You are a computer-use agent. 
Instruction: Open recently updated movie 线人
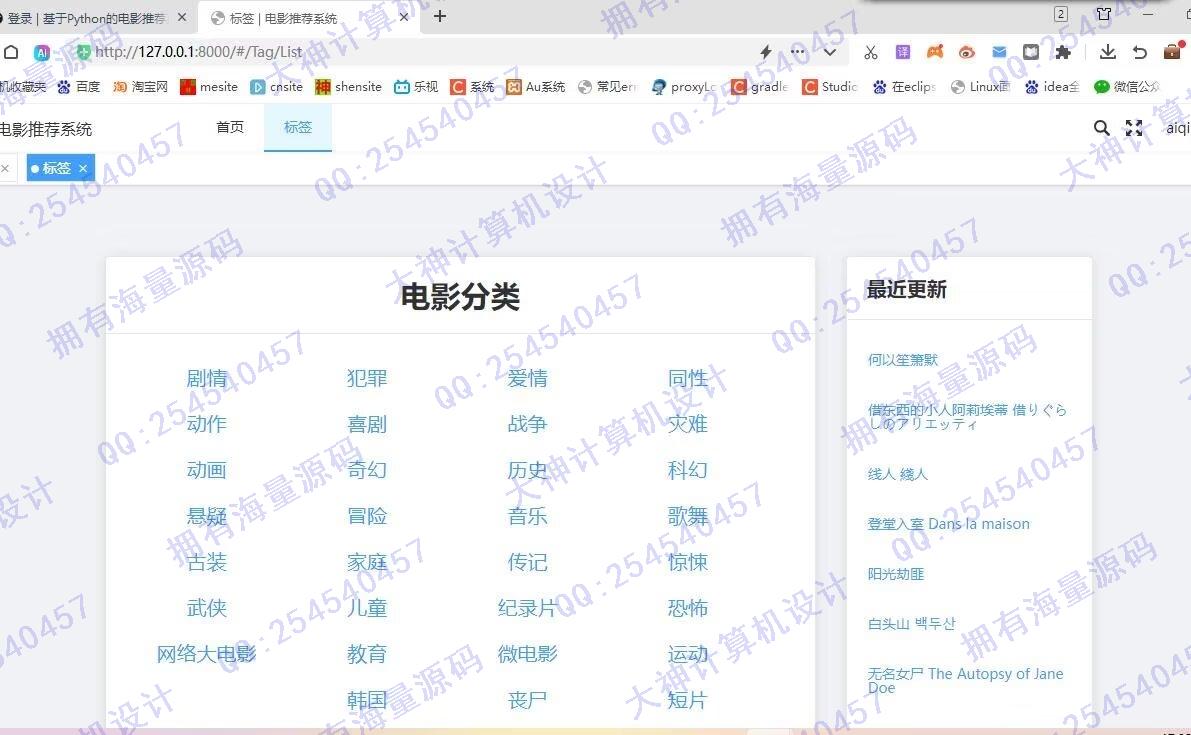897,474
